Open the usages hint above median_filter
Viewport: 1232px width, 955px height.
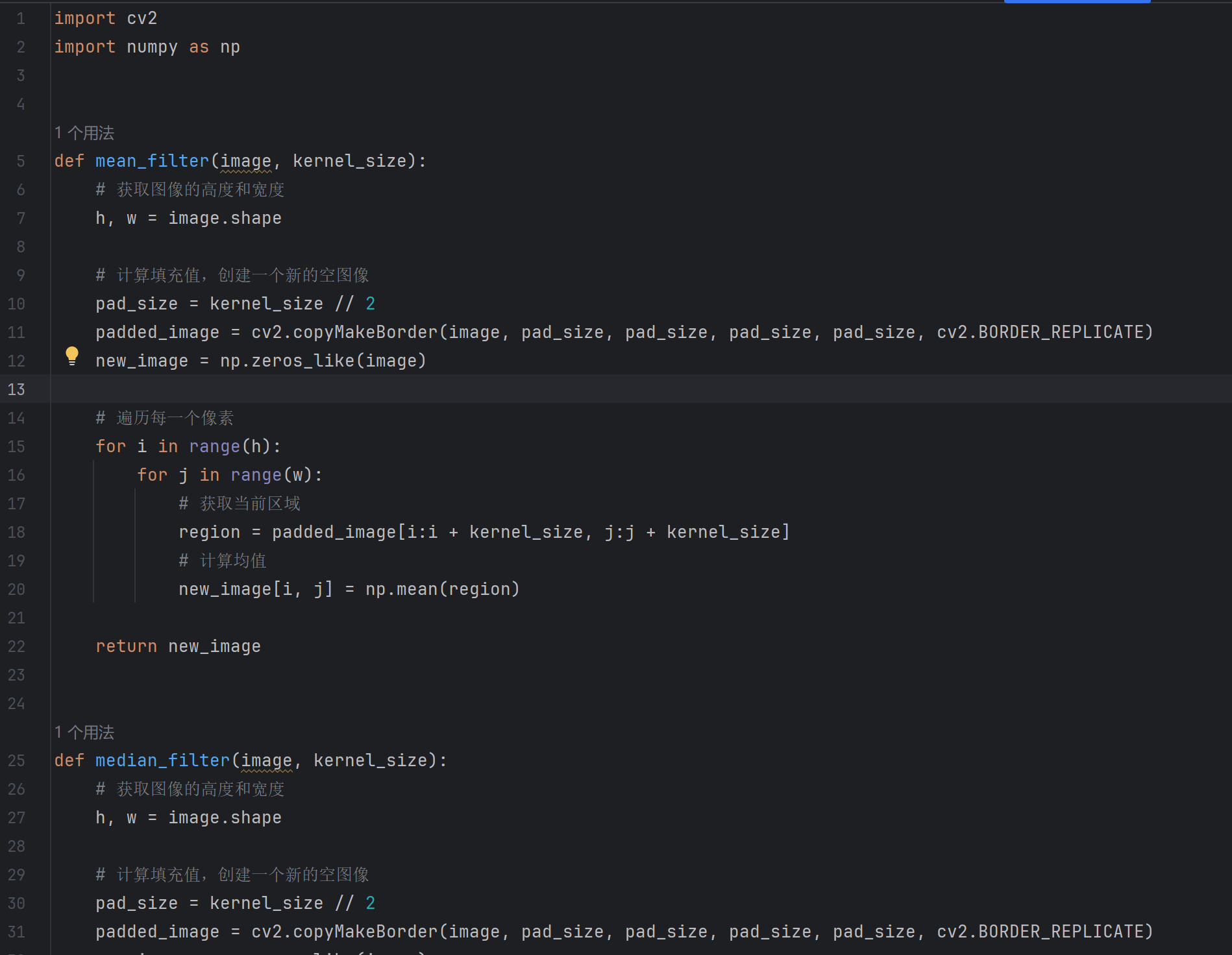84,732
